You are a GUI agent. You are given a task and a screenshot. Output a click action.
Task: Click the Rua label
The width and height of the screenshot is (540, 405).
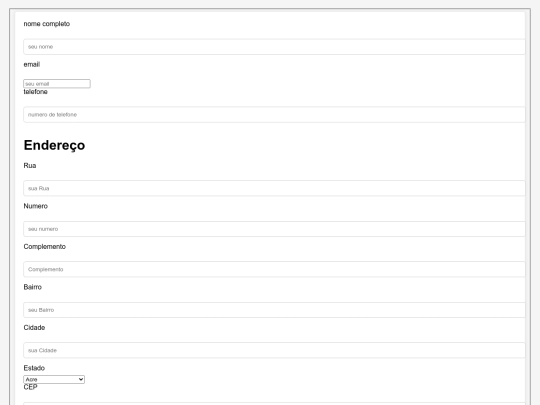tap(30, 166)
